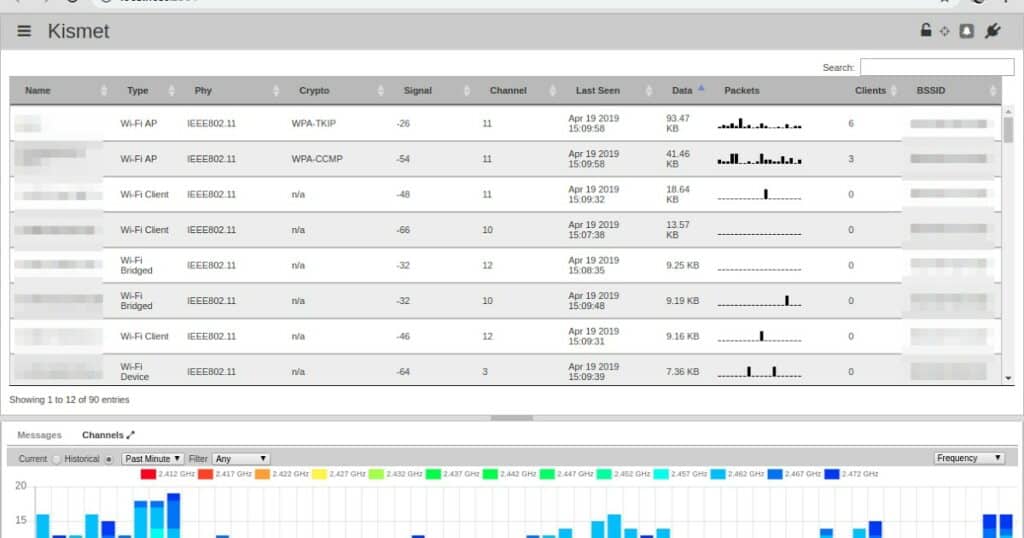The height and width of the screenshot is (538, 1024).
Task: Open the Frequency display dropdown
Action: click(968, 458)
